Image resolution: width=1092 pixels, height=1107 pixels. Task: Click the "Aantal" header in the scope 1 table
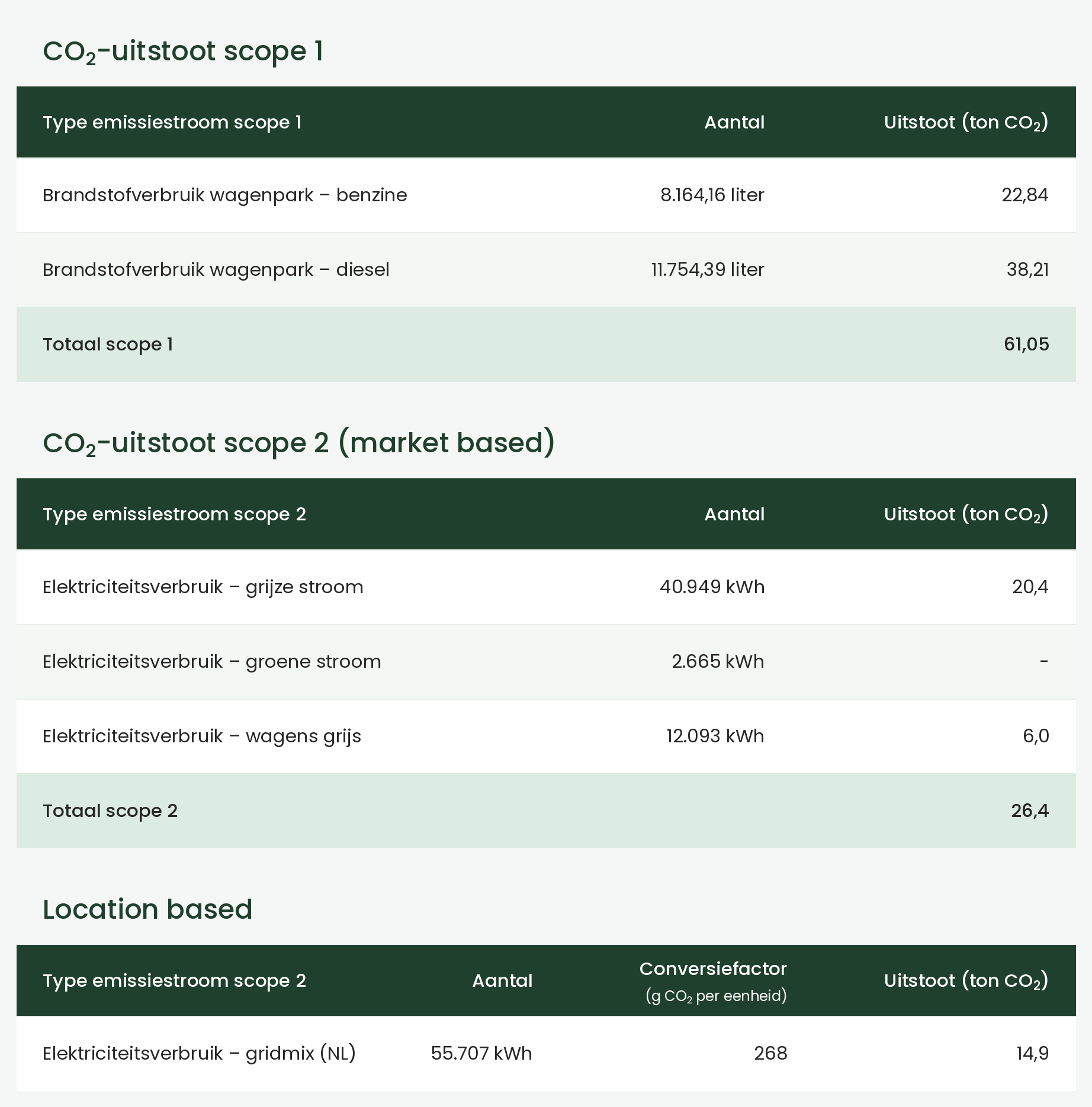point(734,123)
